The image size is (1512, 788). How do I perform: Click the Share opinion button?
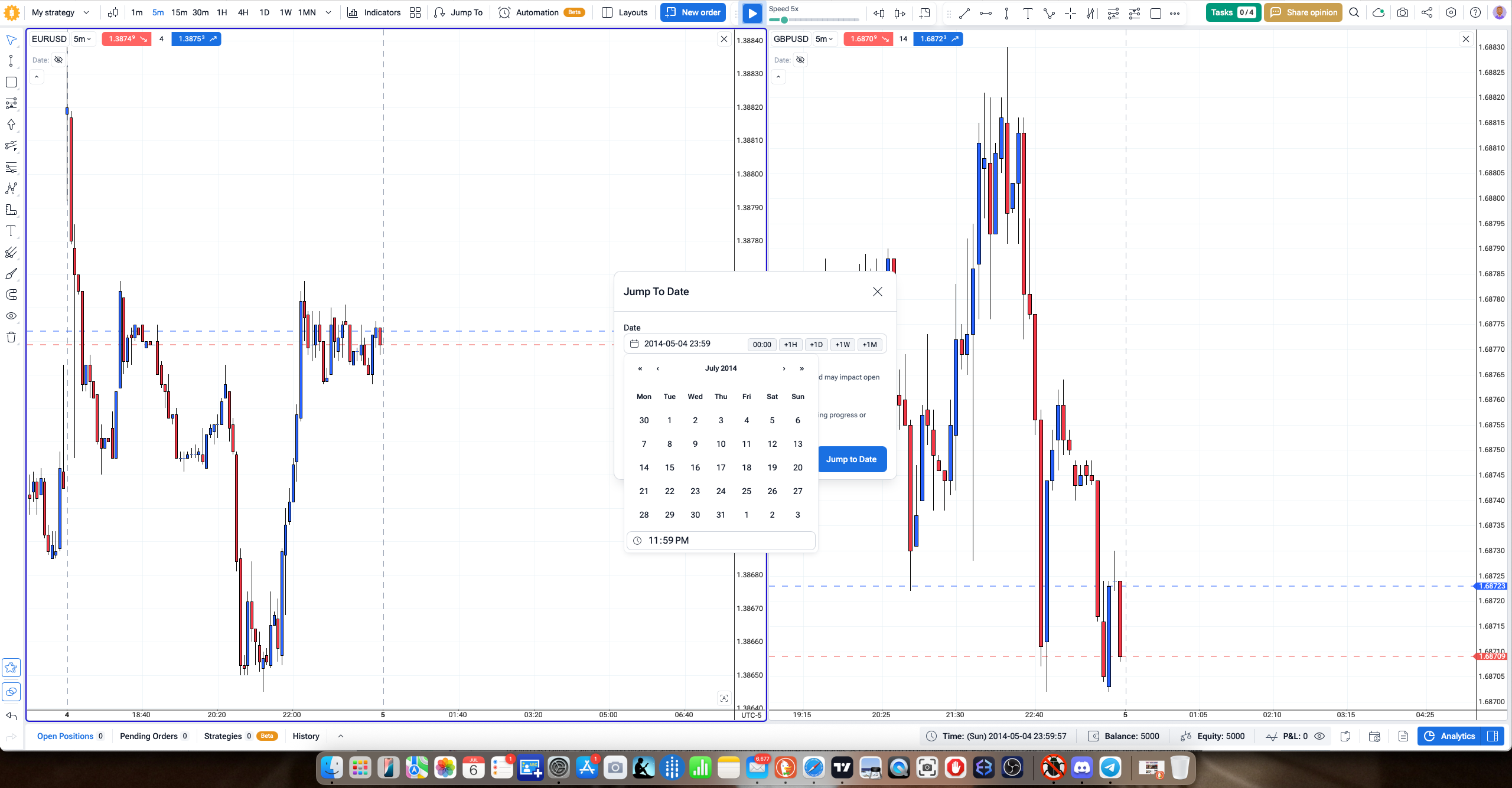tap(1303, 12)
